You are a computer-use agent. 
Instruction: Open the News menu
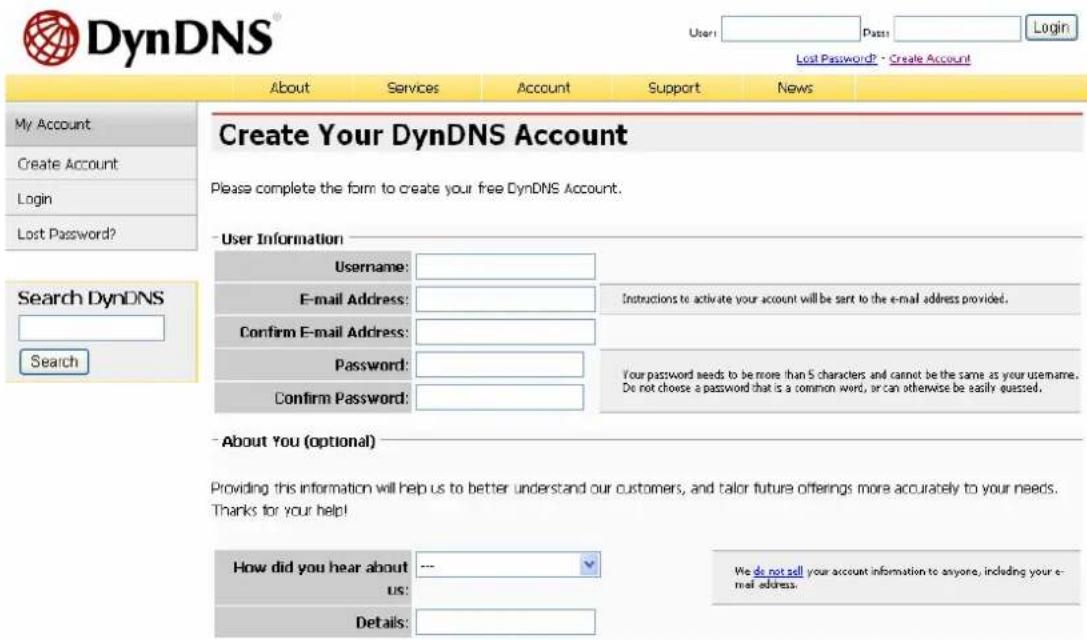coord(794,88)
